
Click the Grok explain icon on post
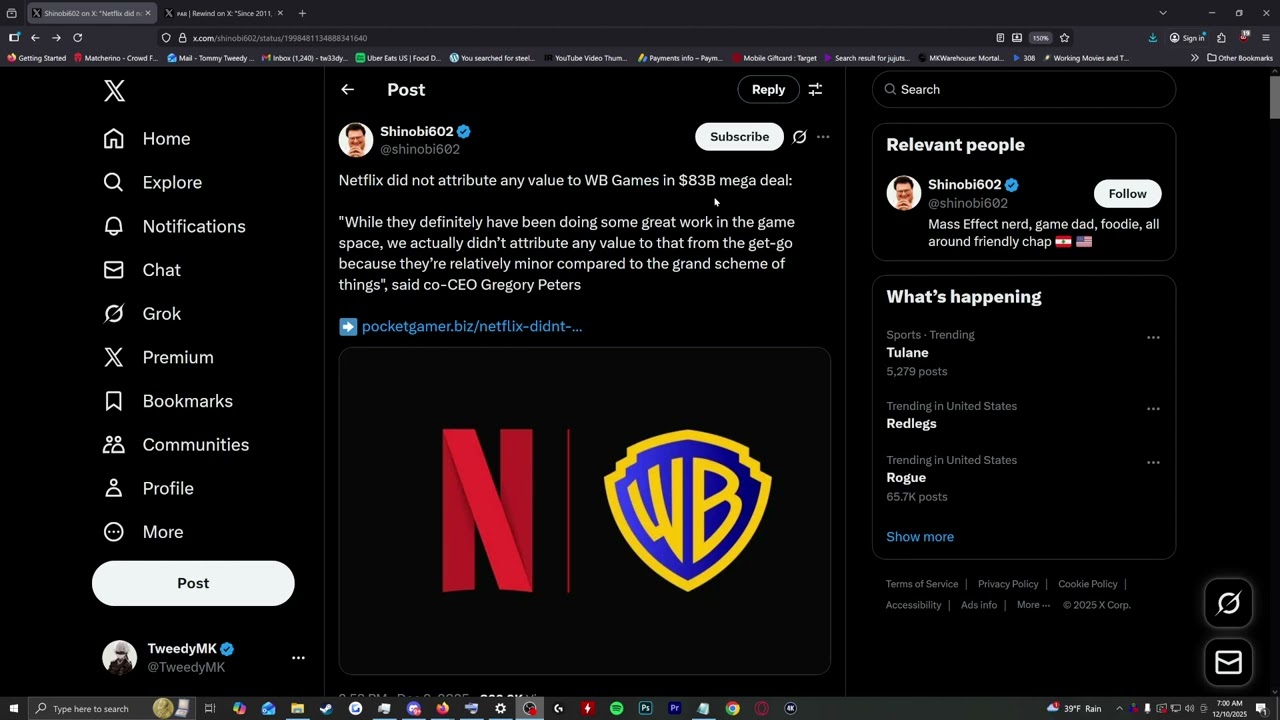(x=799, y=137)
